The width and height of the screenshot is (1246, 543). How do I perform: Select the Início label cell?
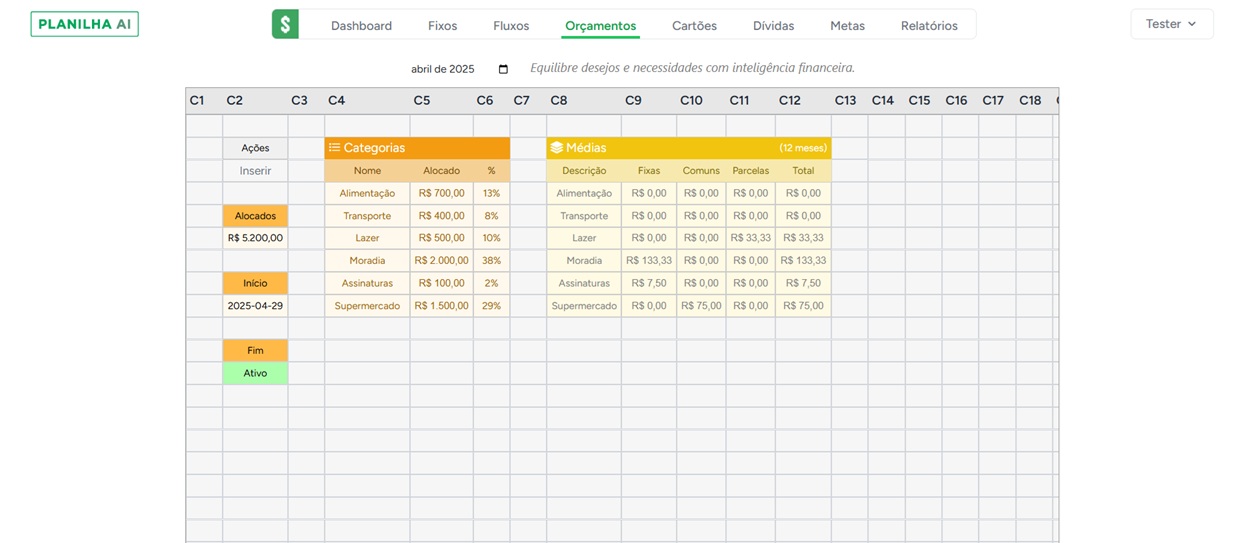coord(255,283)
